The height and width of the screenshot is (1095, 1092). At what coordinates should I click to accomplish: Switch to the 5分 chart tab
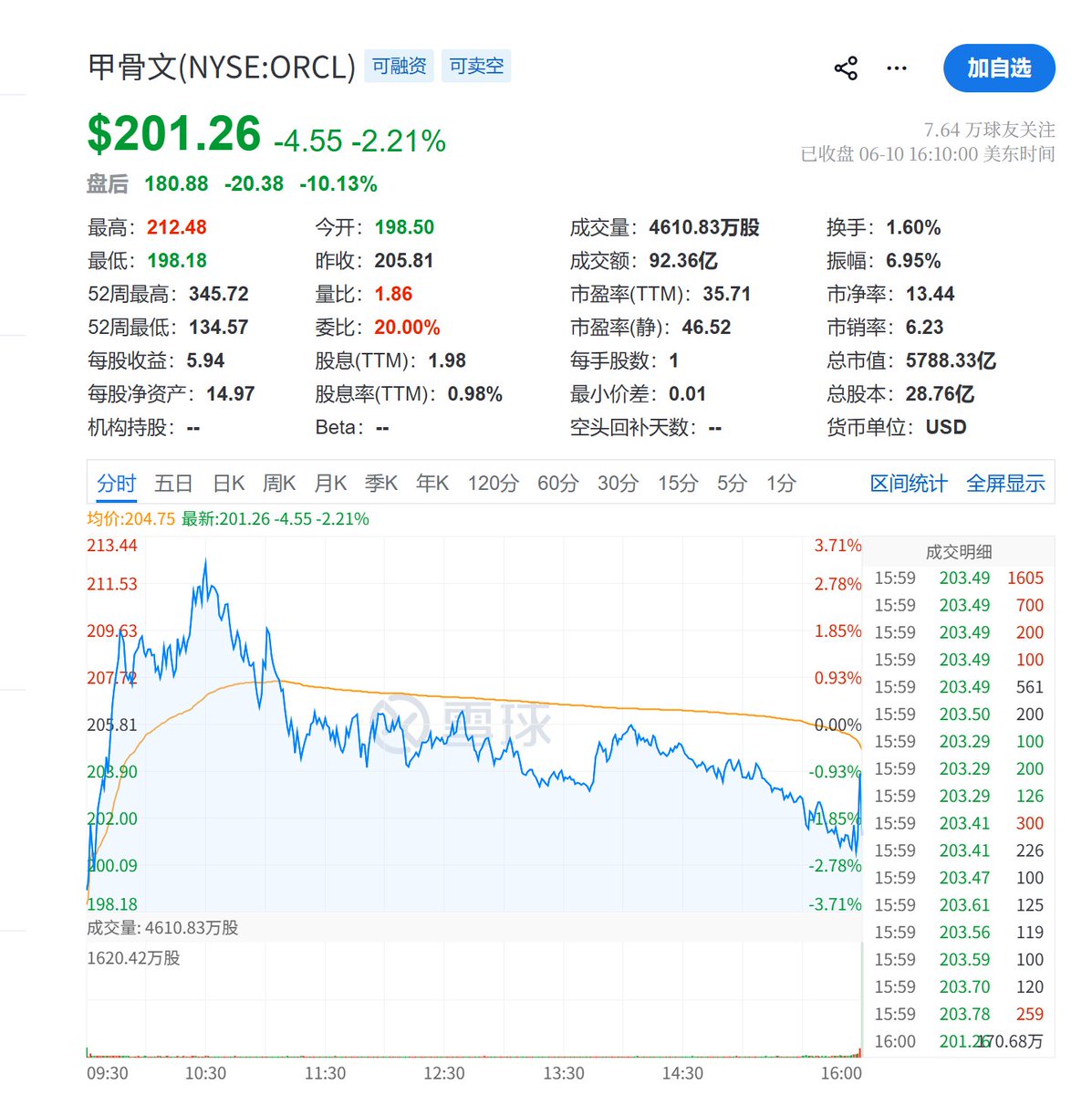732,483
